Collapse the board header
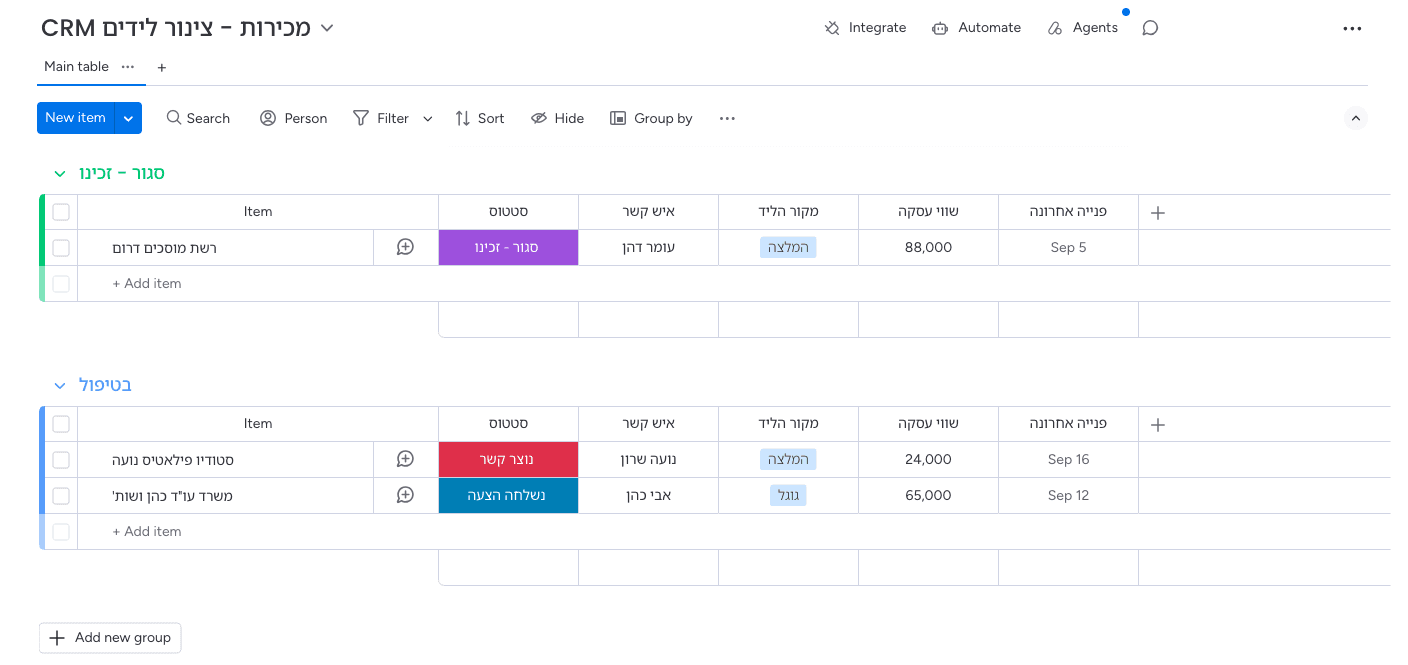 tap(1356, 118)
